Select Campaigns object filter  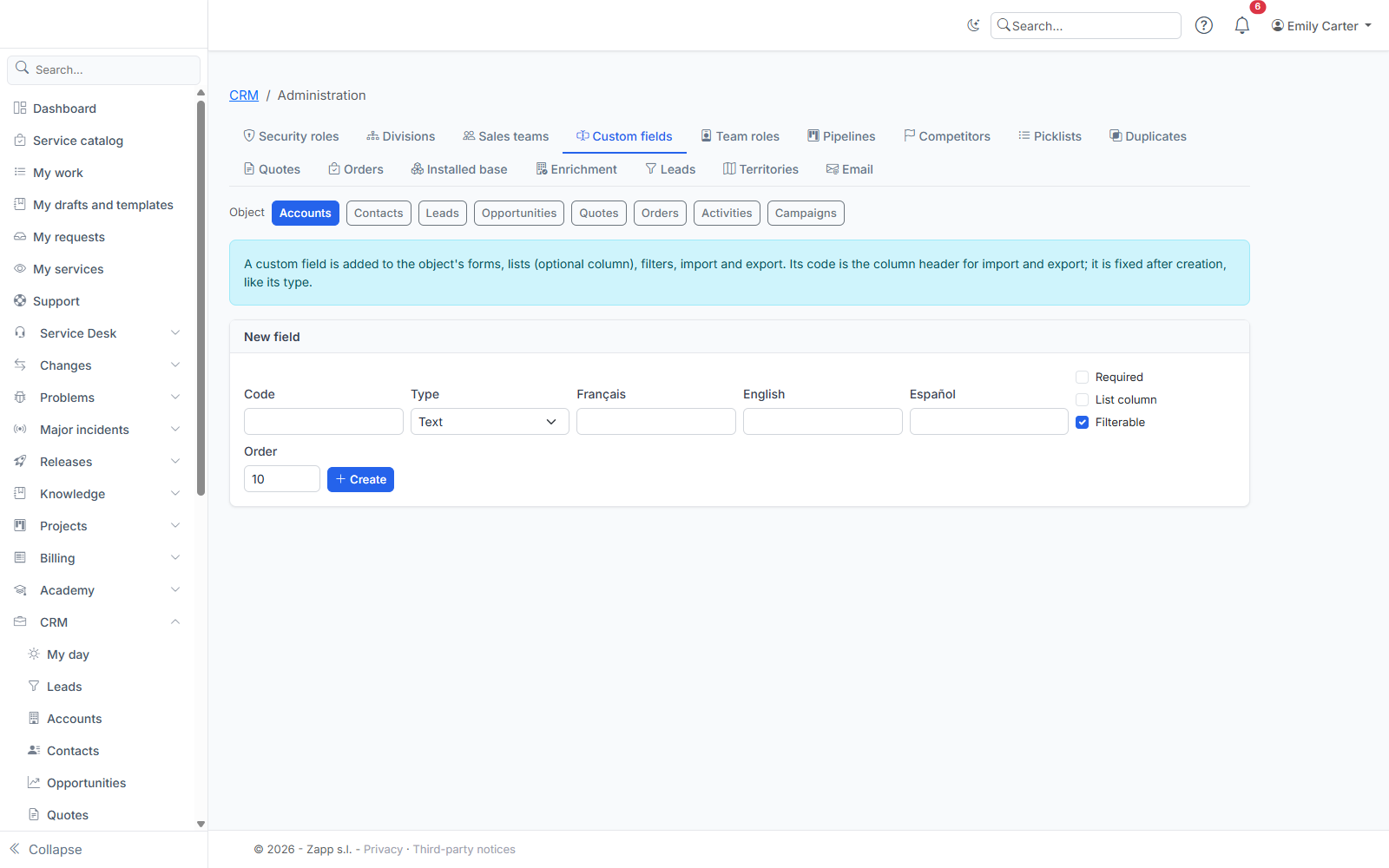pos(806,214)
